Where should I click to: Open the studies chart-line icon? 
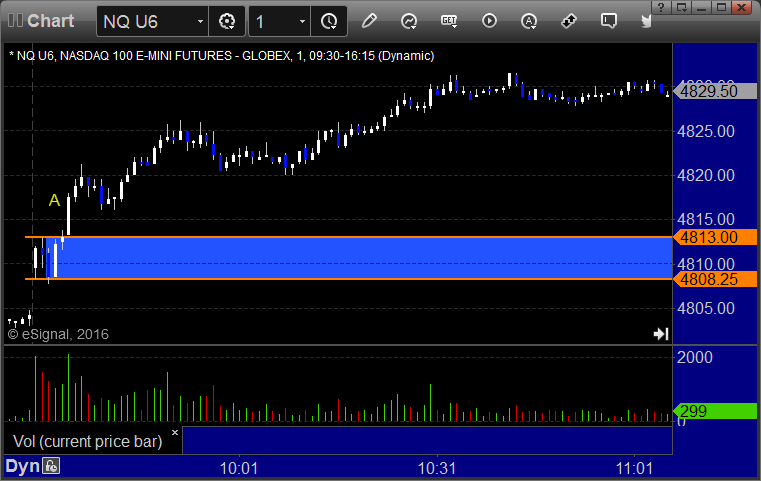point(409,21)
